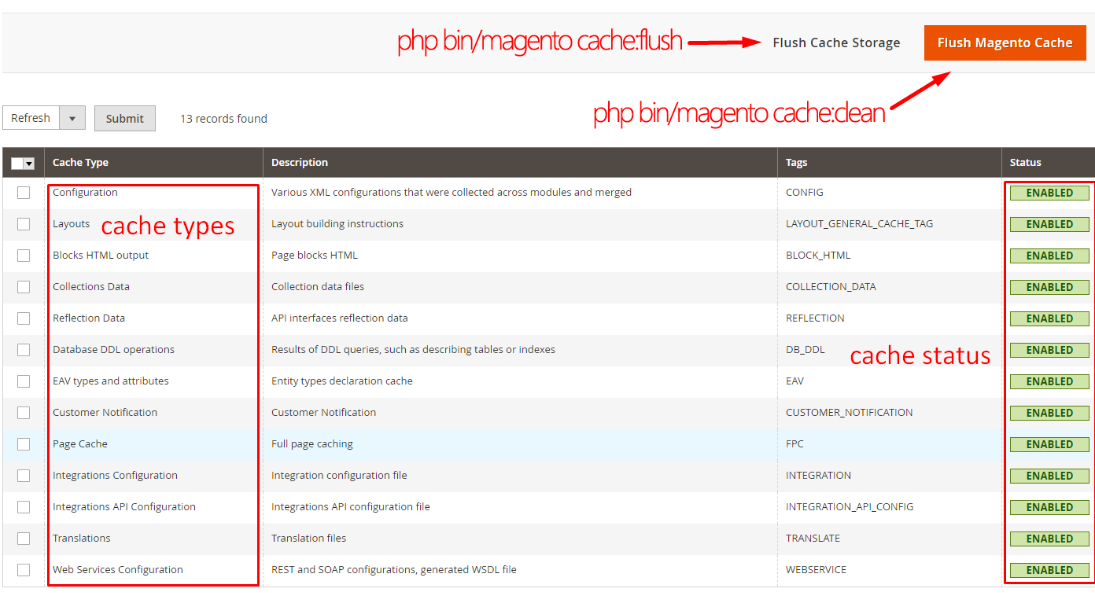Open the Refresh action dropdown
Viewport: 1095px width, 593px height.
click(x=72, y=118)
